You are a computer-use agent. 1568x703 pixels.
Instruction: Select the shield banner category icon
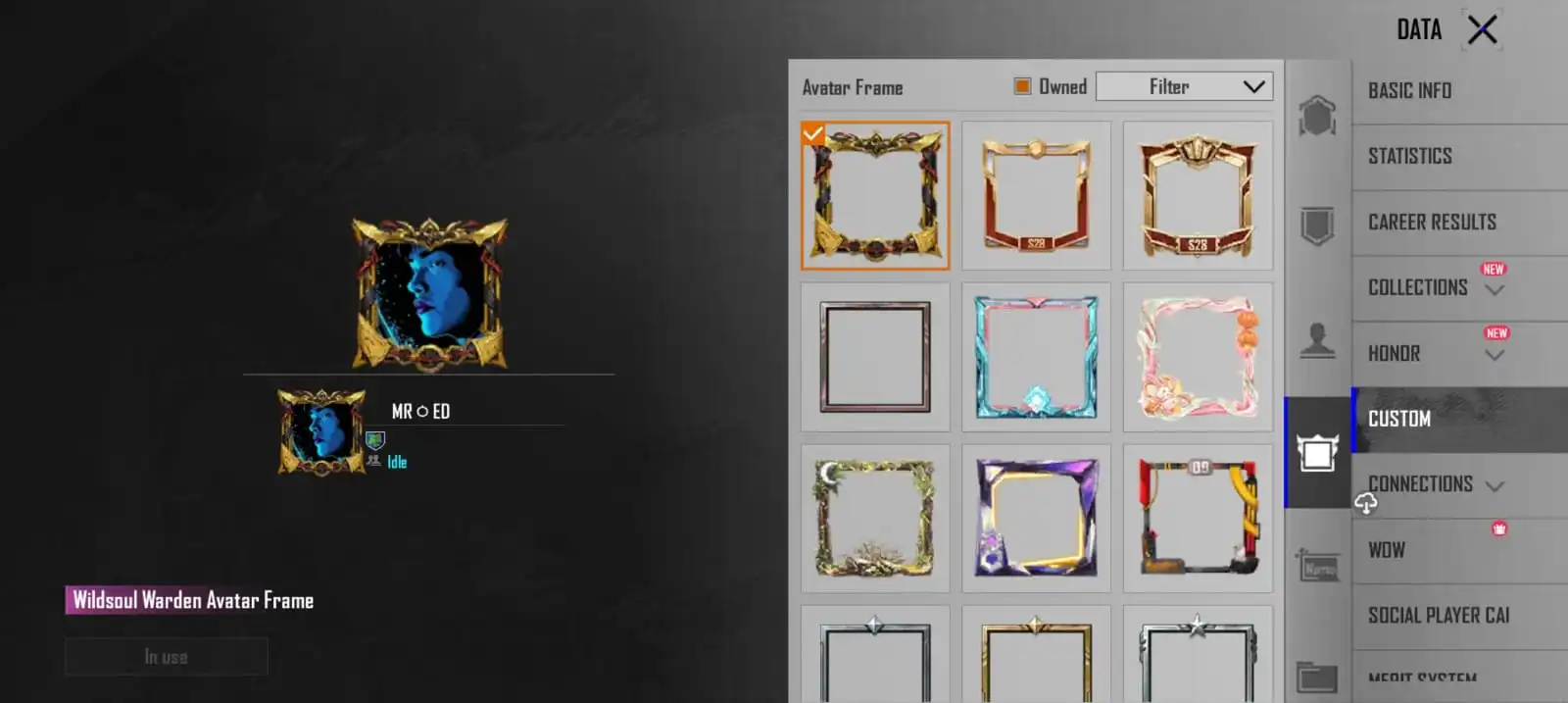1317,226
